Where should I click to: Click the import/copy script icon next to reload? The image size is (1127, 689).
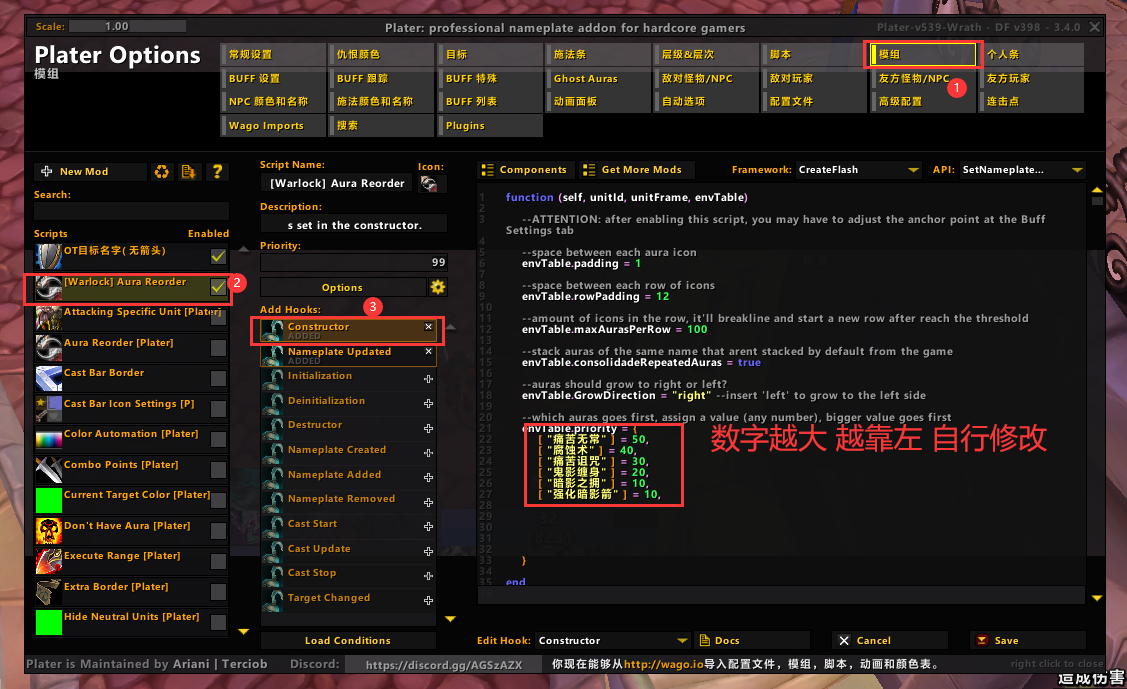[x=189, y=171]
